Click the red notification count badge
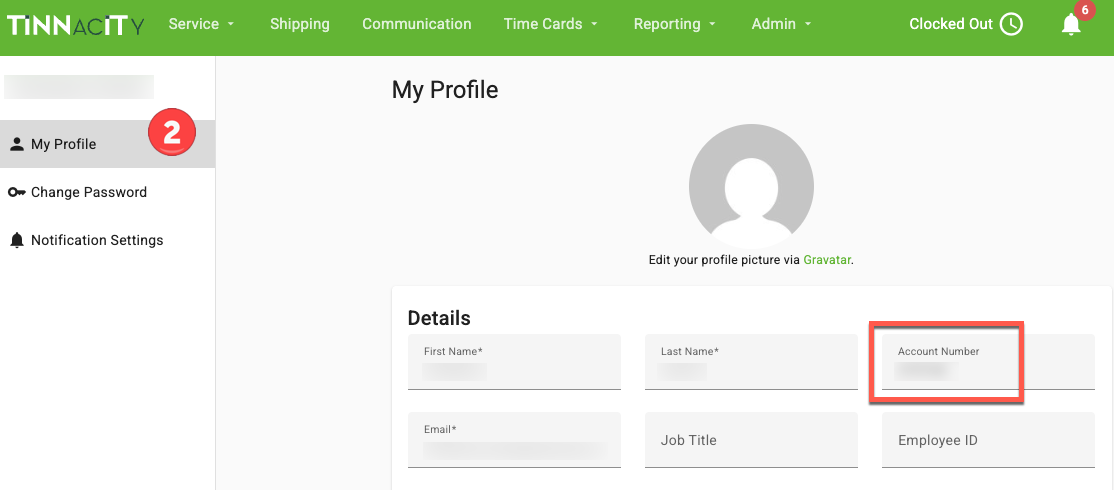The height and width of the screenshot is (490, 1114). click(1085, 11)
